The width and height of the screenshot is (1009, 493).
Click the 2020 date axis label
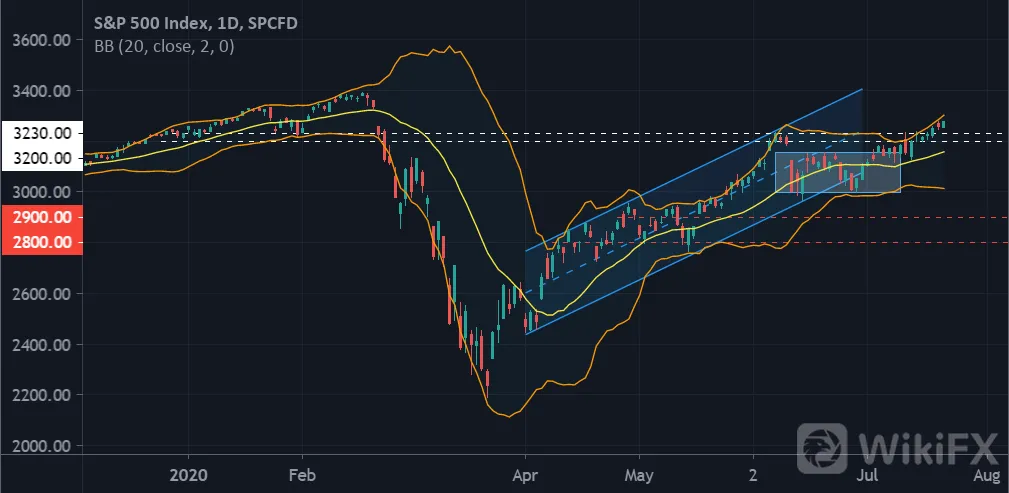click(189, 476)
